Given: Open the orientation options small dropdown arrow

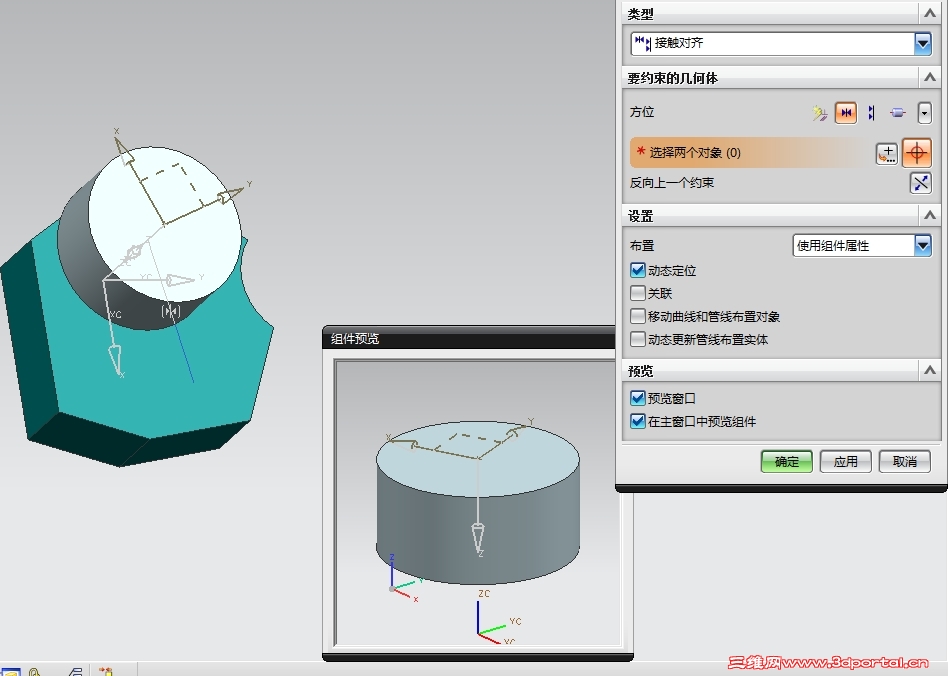Looking at the screenshot, I should tap(924, 112).
